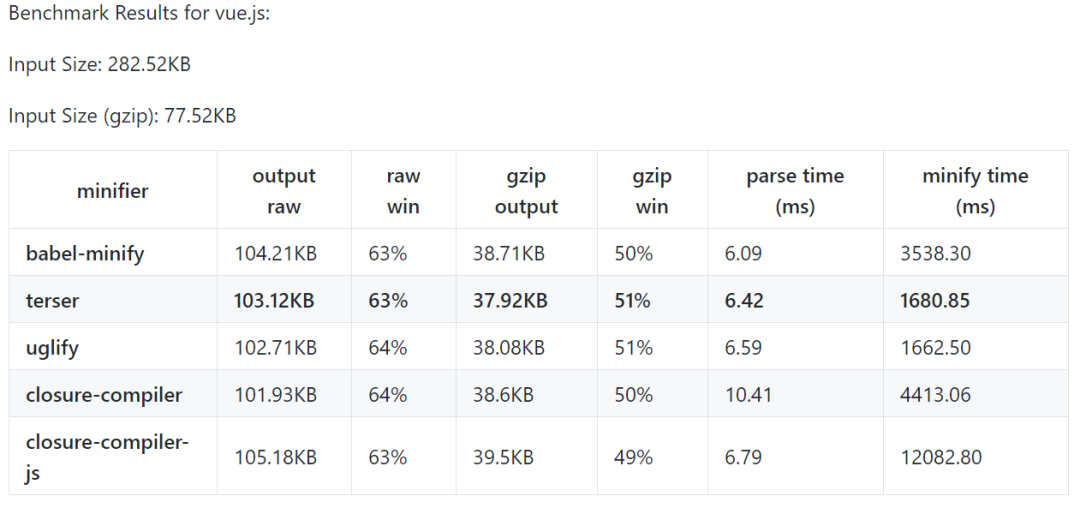Click the 'uglify' row label
Viewport: 1080px width, 508px height.
click(x=54, y=348)
